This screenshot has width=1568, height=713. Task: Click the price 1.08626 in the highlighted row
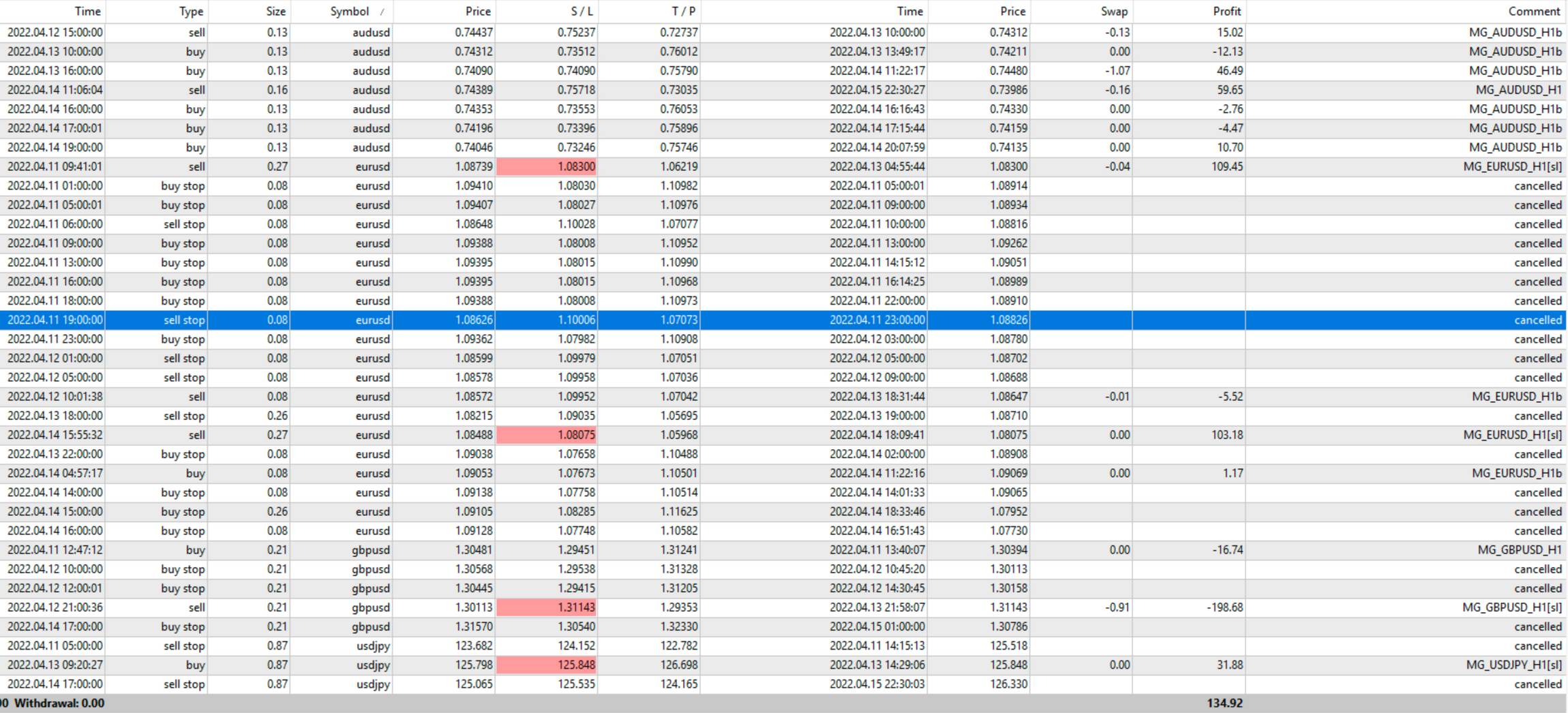coord(474,320)
